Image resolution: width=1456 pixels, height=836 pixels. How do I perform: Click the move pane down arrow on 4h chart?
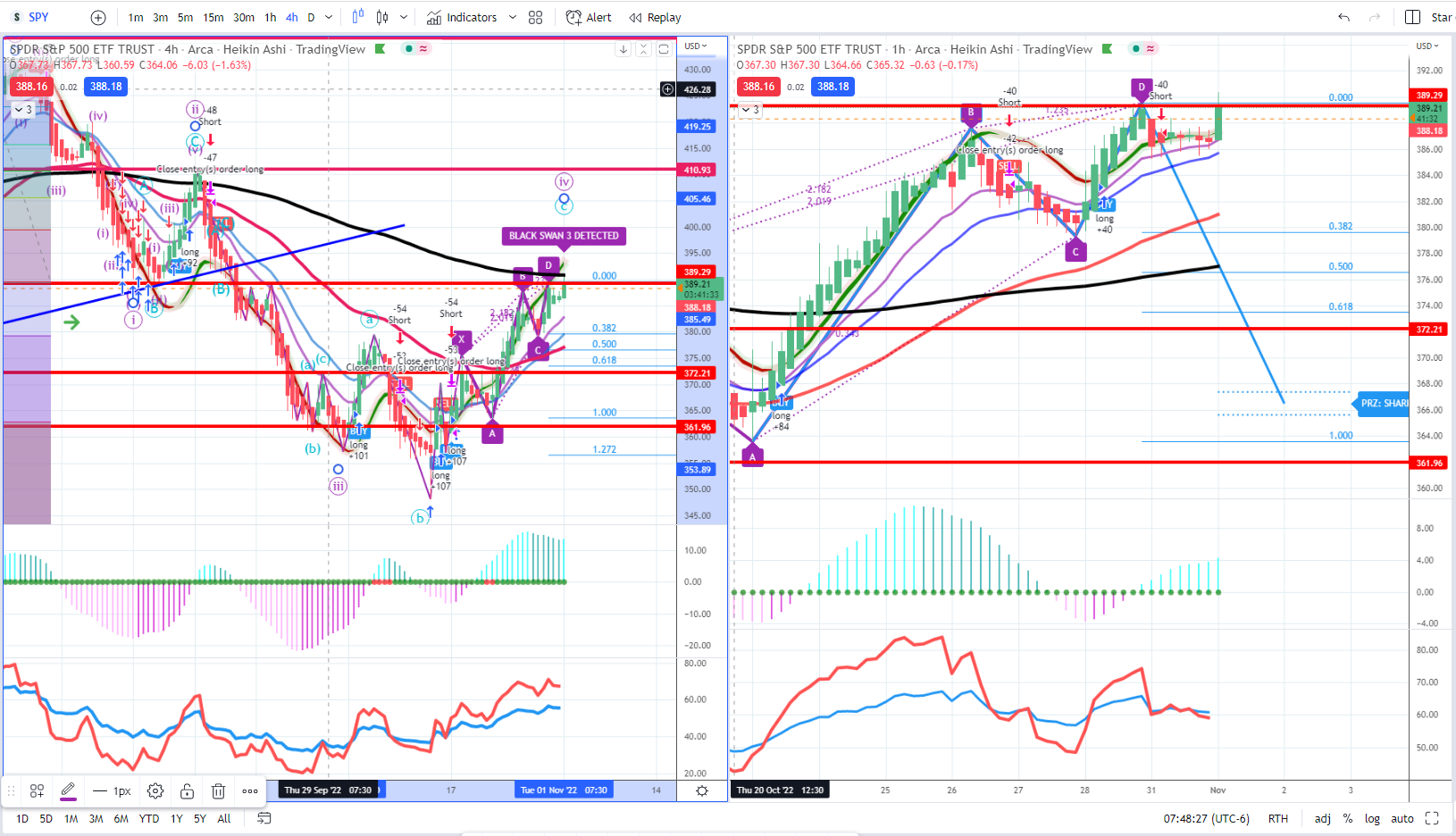click(x=623, y=49)
